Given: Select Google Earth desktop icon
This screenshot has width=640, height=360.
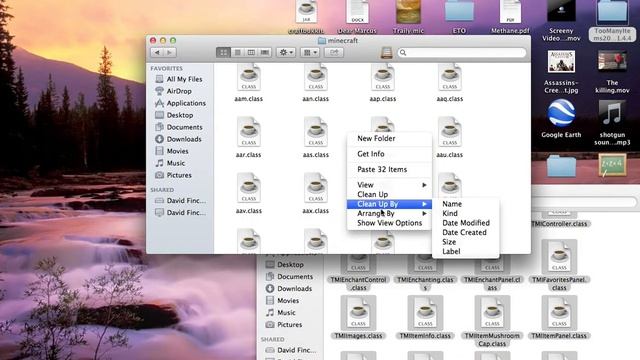Looking at the screenshot, I should click(x=561, y=113).
